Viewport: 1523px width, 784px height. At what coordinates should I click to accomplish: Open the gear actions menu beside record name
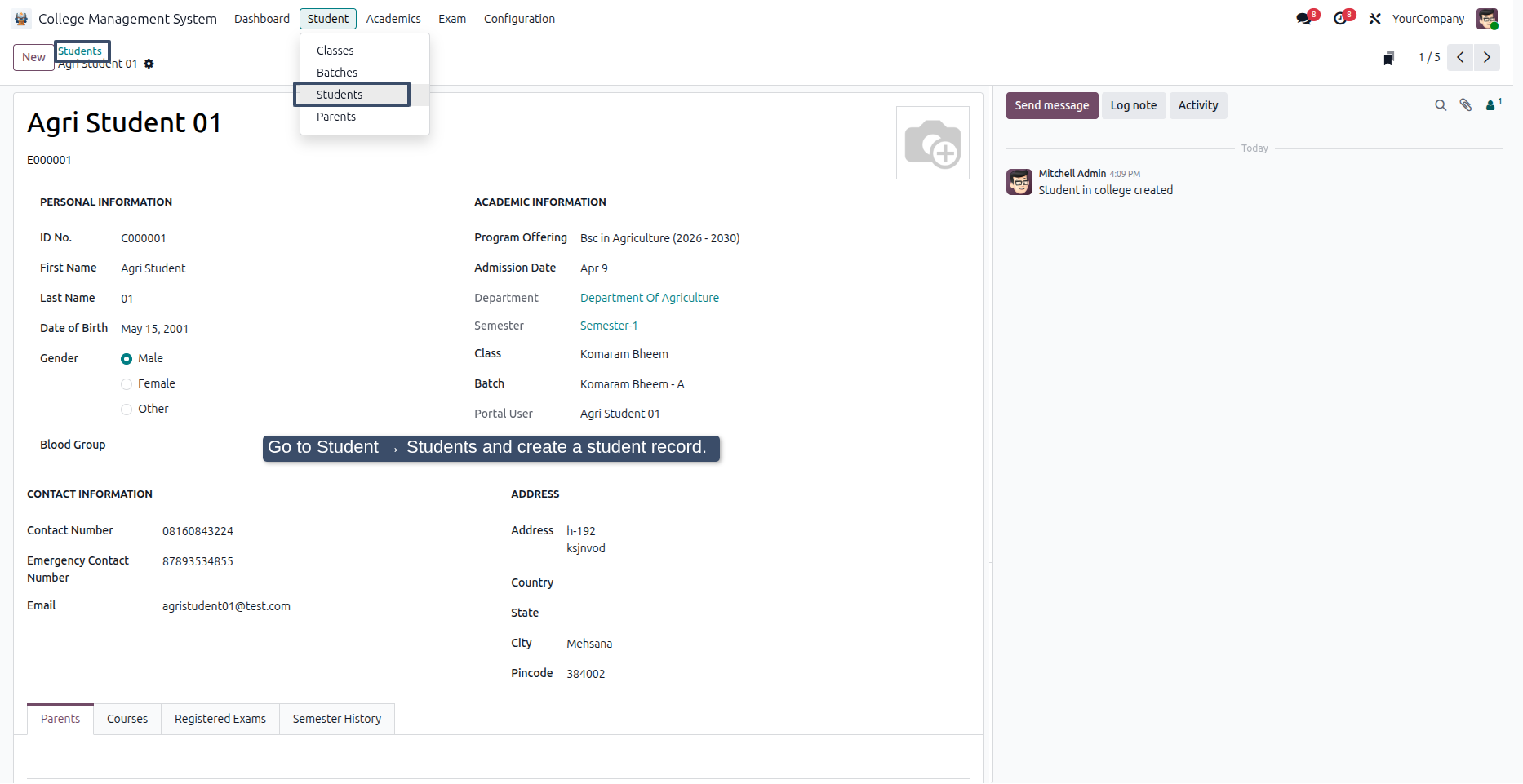pyautogui.click(x=149, y=64)
